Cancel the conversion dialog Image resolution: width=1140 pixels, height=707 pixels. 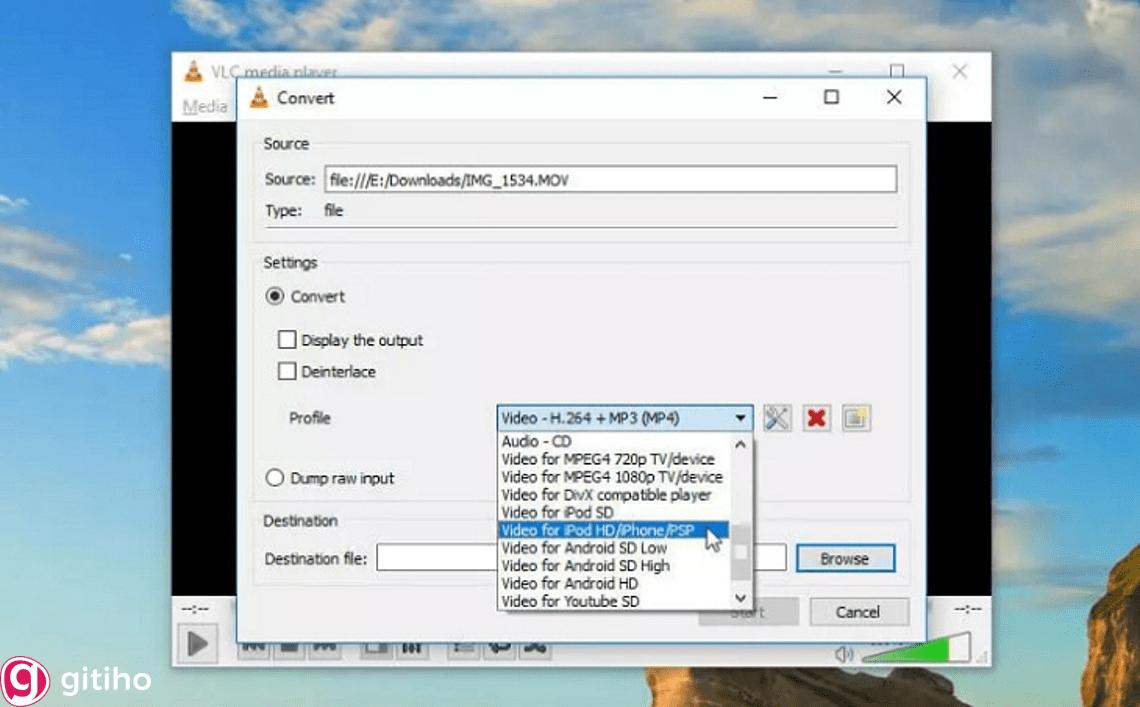pyautogui.click(x=859, y=611)
